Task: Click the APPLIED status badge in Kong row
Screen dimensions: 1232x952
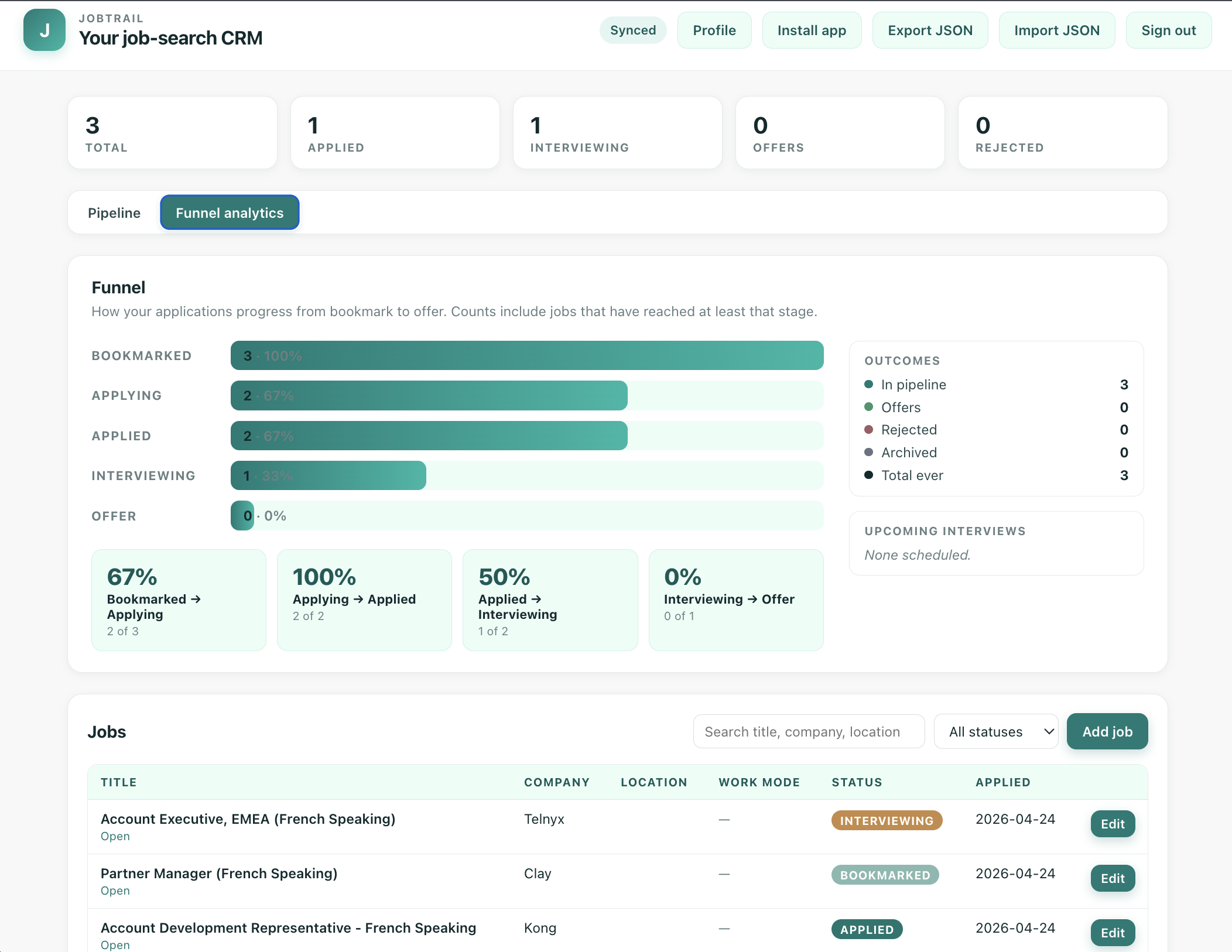Action: coord(867,929)
